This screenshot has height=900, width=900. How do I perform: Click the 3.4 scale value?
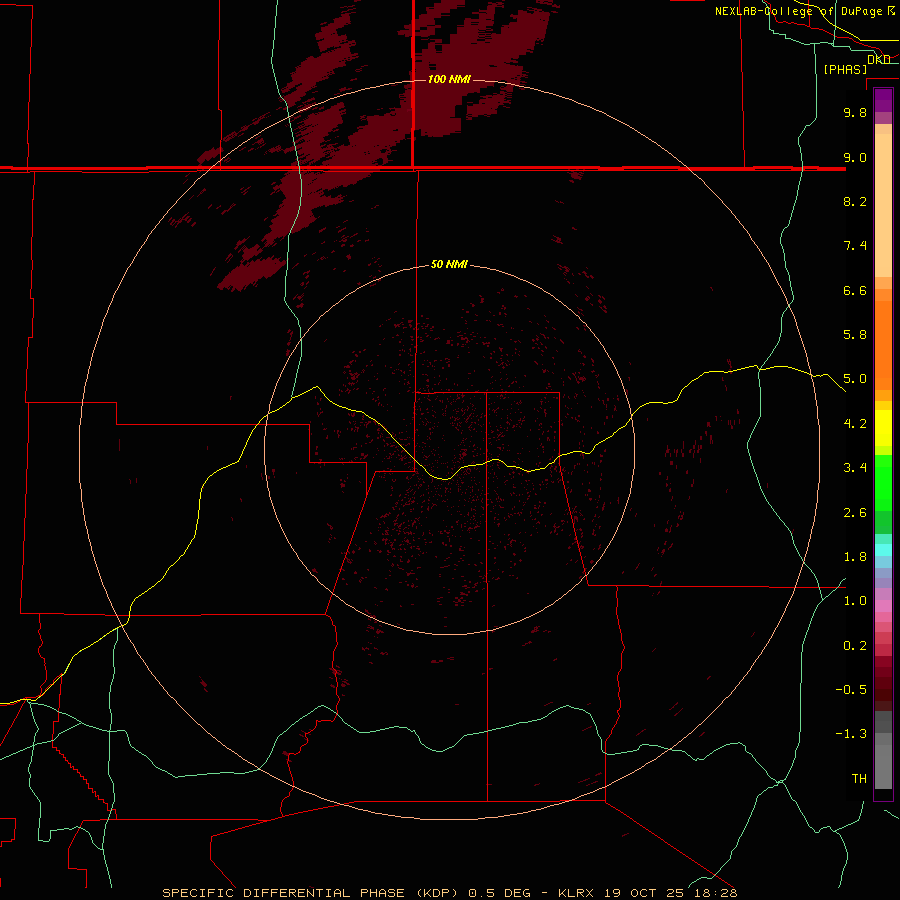pyautogui.click(x=855, y=468)
